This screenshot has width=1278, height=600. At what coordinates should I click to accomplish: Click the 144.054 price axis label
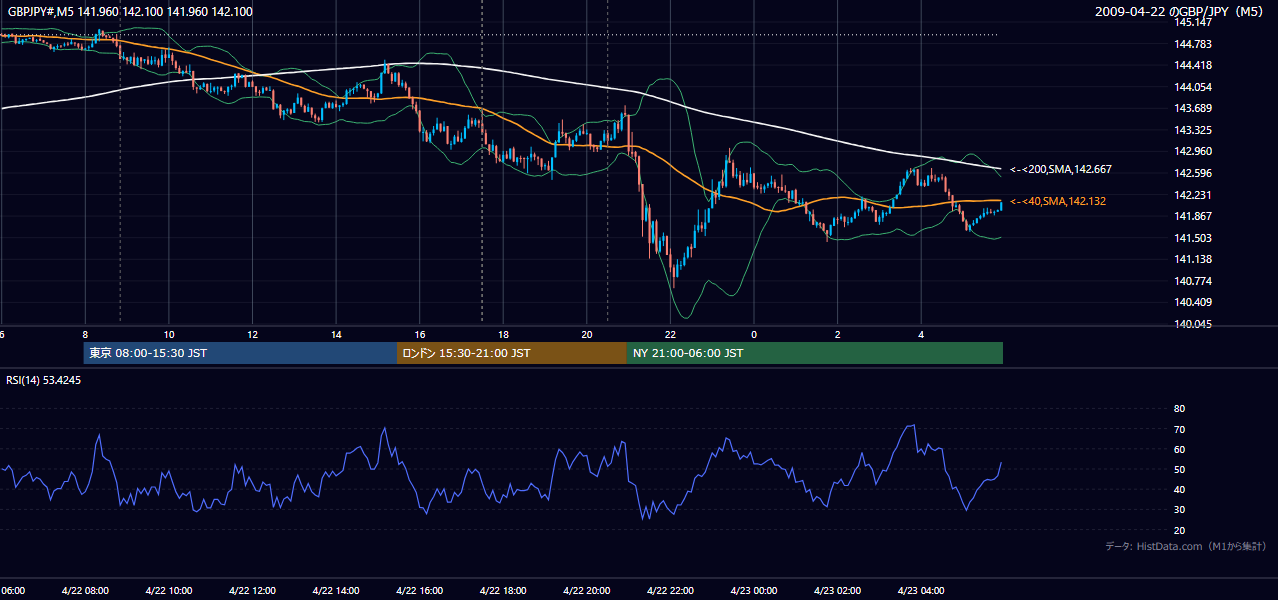pos(1192,87)
